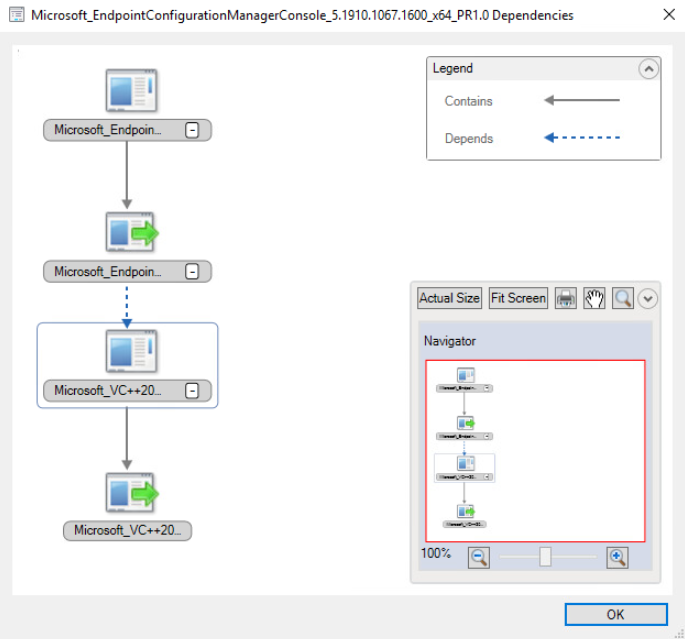685x639 pixels.
Task: Click the OK button
Action: click(616, 615)
